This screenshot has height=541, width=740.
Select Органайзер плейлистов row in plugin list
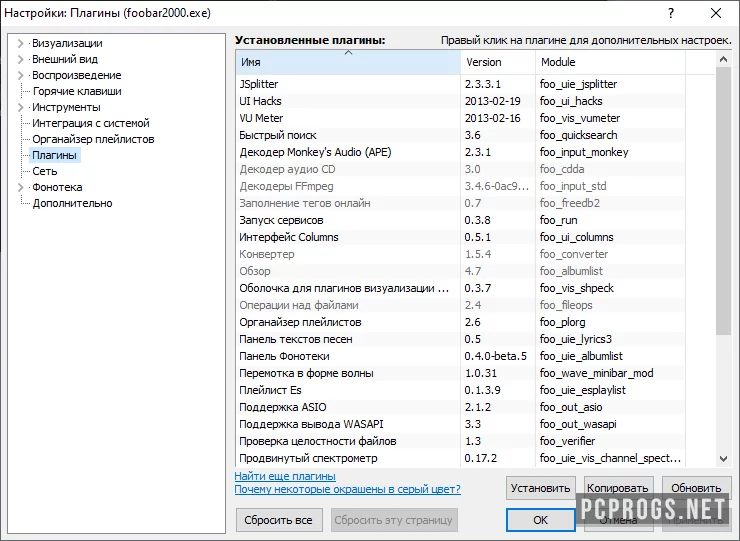(x=460, y=322)
